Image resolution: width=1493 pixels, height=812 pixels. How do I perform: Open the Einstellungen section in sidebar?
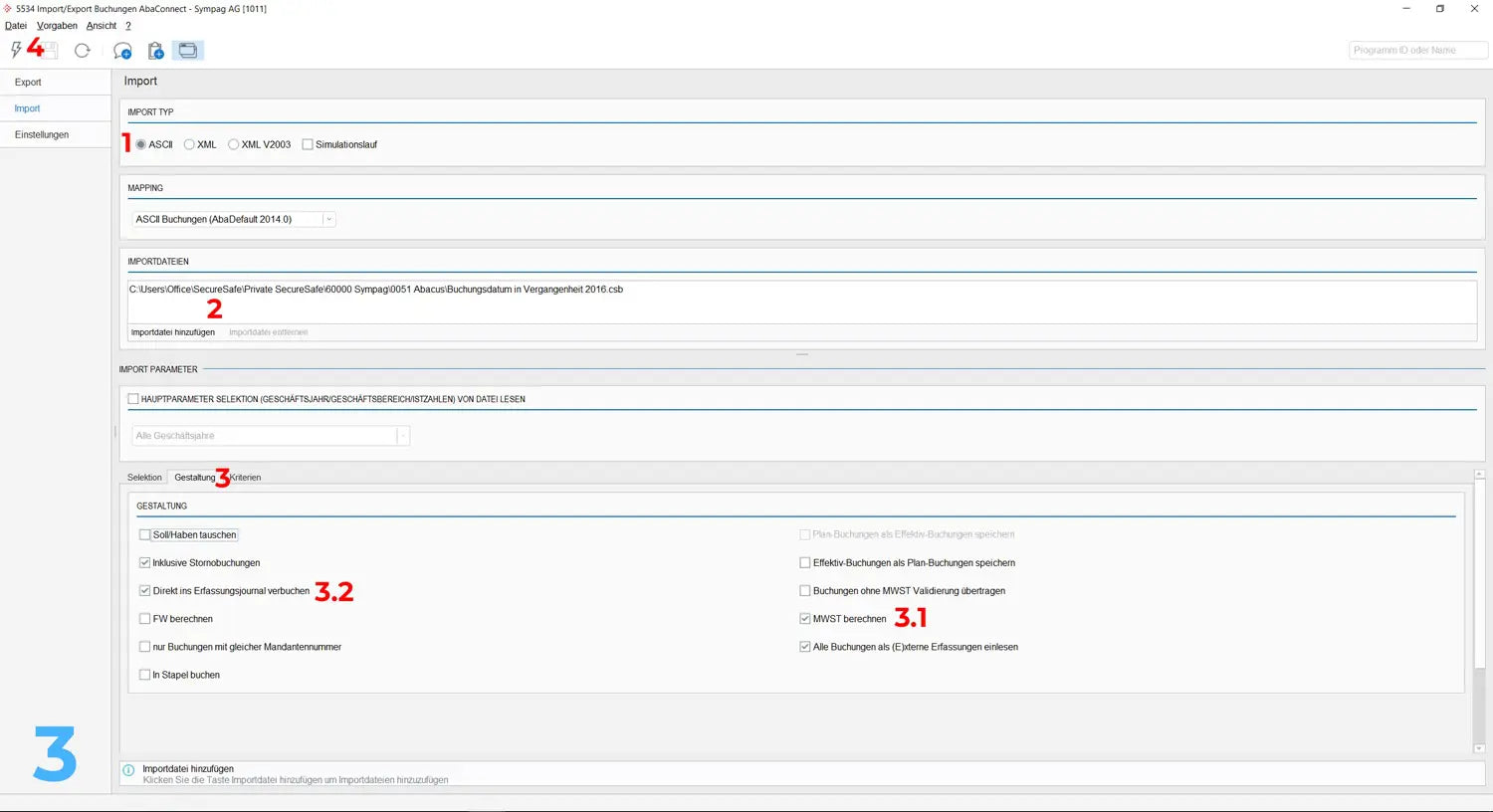click(42, 134)
